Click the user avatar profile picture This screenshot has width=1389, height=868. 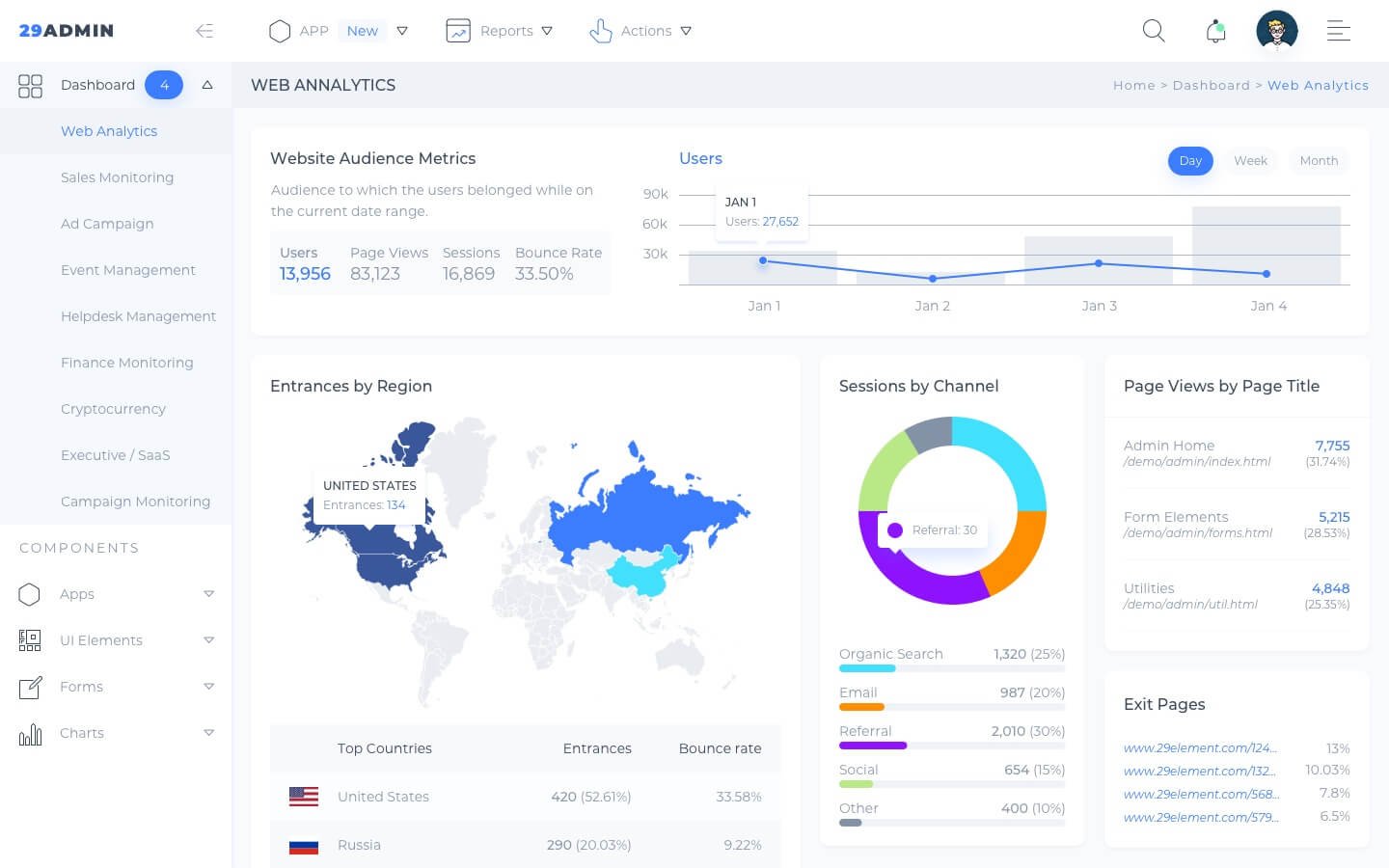point(1277,31)
